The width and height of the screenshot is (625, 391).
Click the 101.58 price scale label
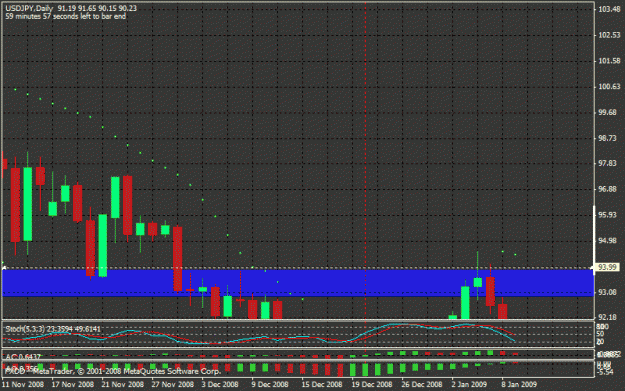click(x=609, y=61)
